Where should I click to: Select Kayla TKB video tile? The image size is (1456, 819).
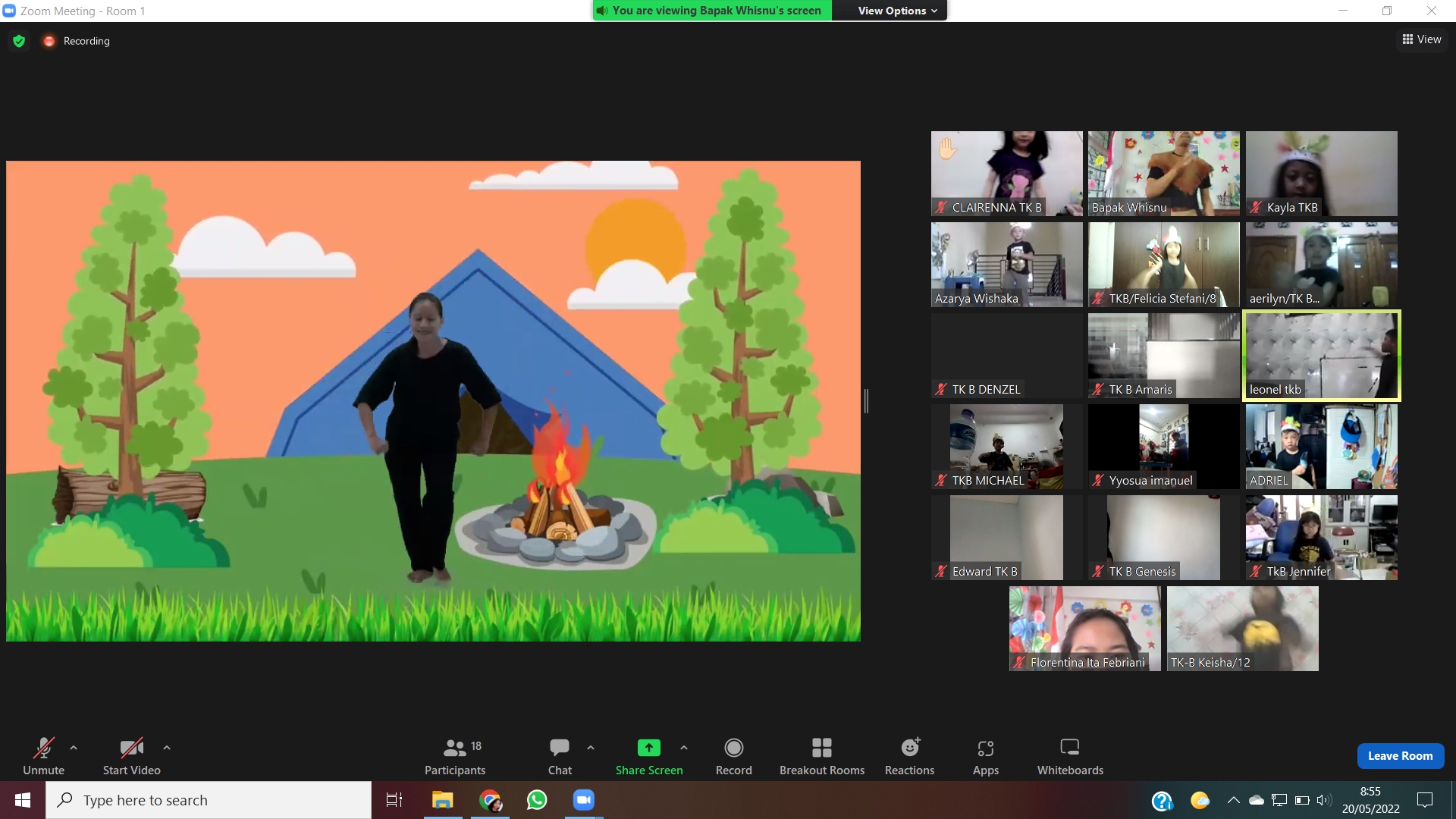pyautogui.click(x=1321, y=174)
